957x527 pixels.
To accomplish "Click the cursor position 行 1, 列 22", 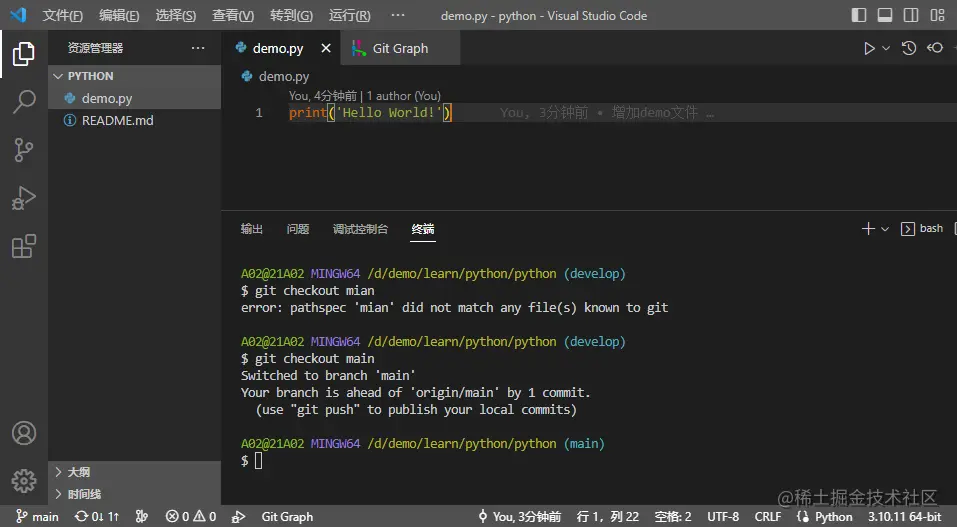I will click(607, 517).
